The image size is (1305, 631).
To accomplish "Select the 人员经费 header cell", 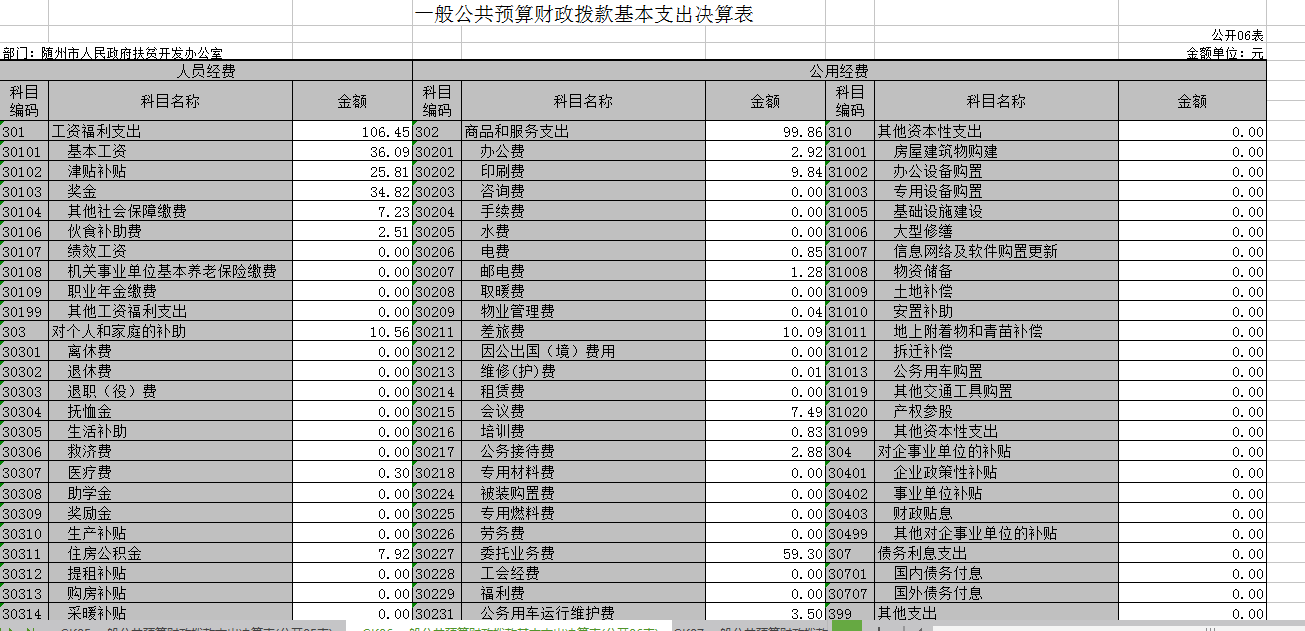I will (206, 71).
